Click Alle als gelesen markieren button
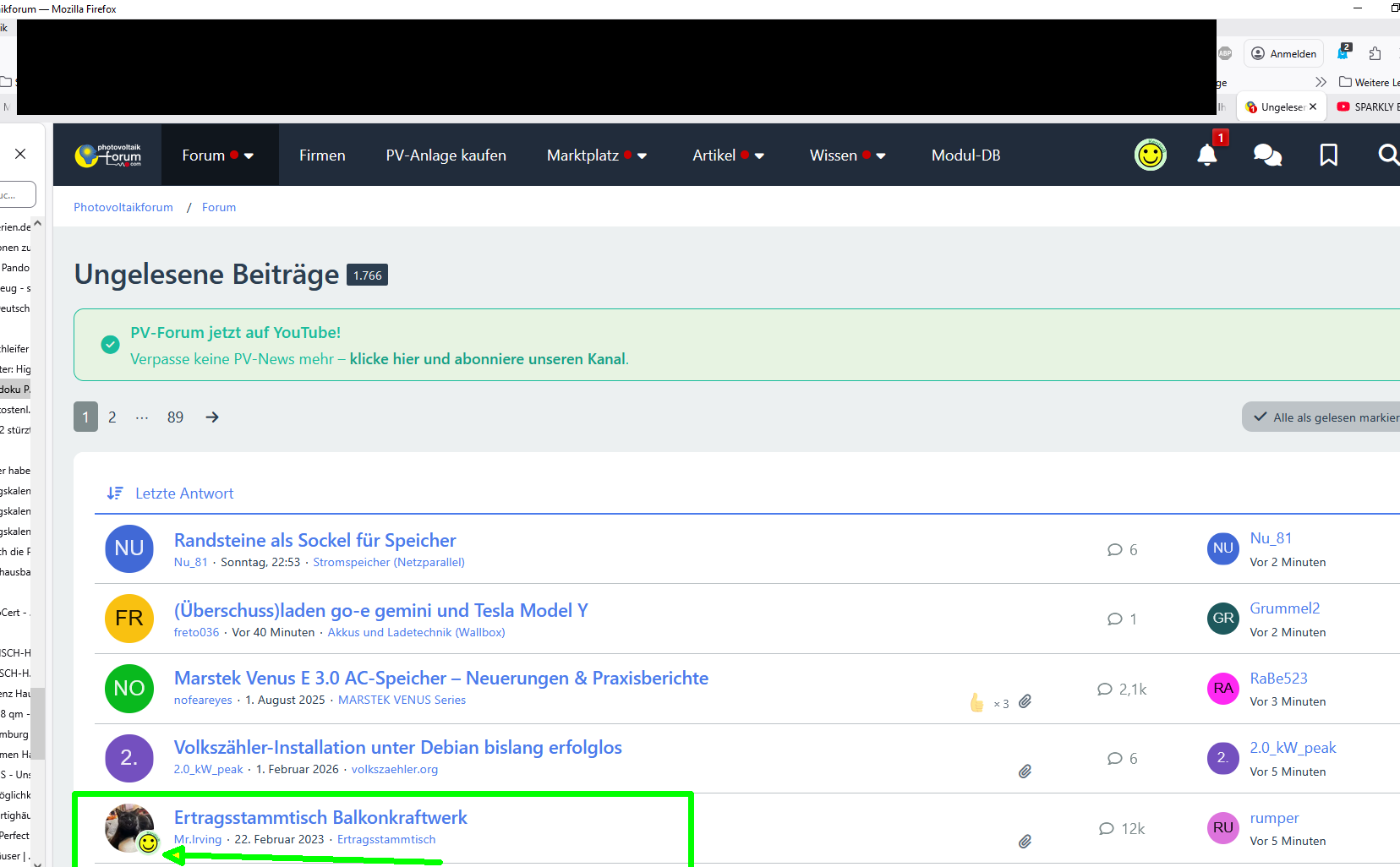Viewport: 1400px width, 867px height. click(x=1326, y=417)
